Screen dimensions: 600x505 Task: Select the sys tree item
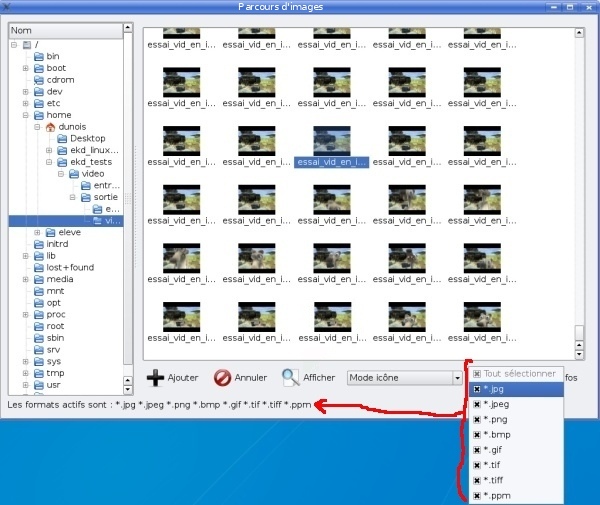tap(54, 362)
